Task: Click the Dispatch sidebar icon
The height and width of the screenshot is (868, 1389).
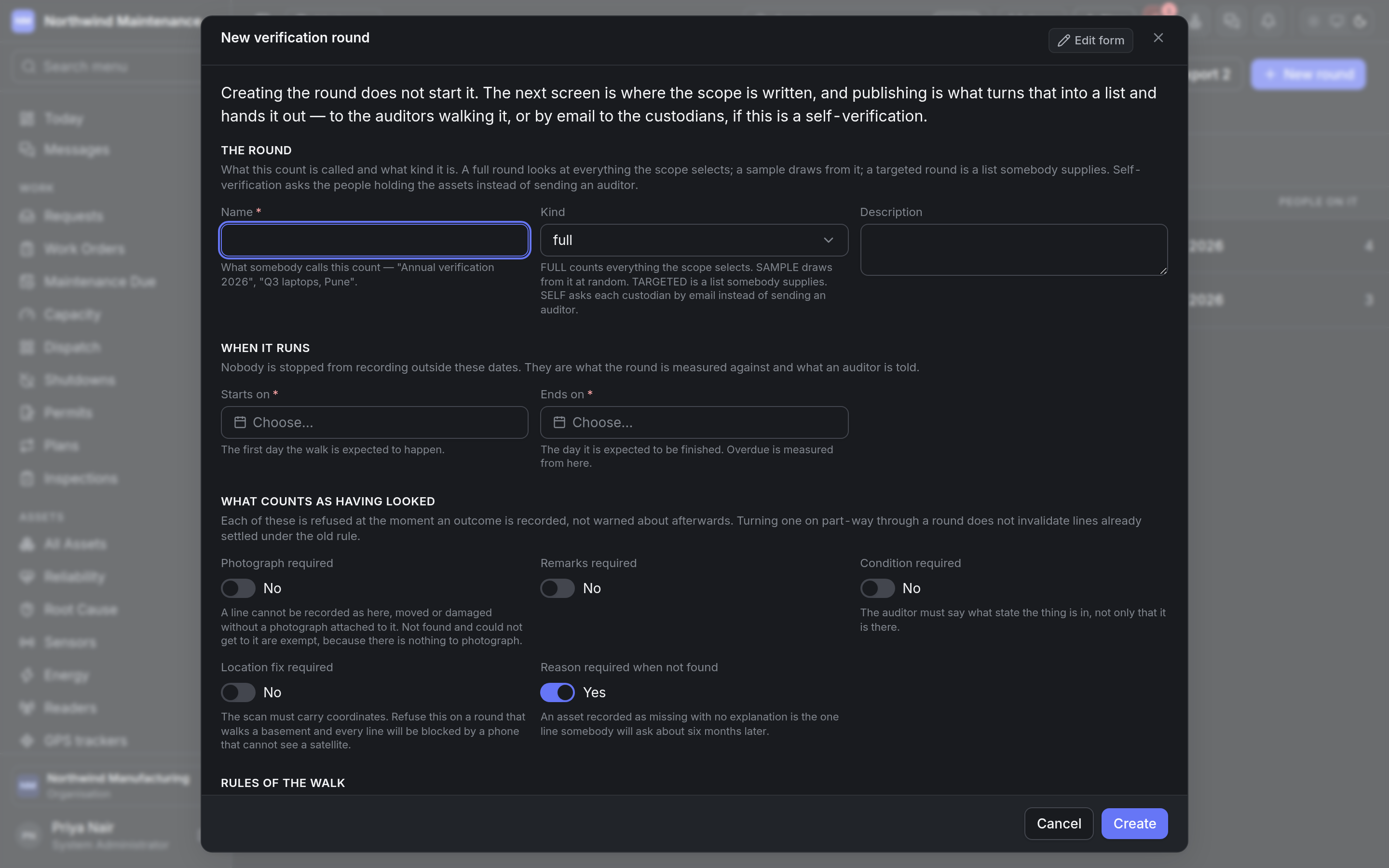Action: pos(27,347)
